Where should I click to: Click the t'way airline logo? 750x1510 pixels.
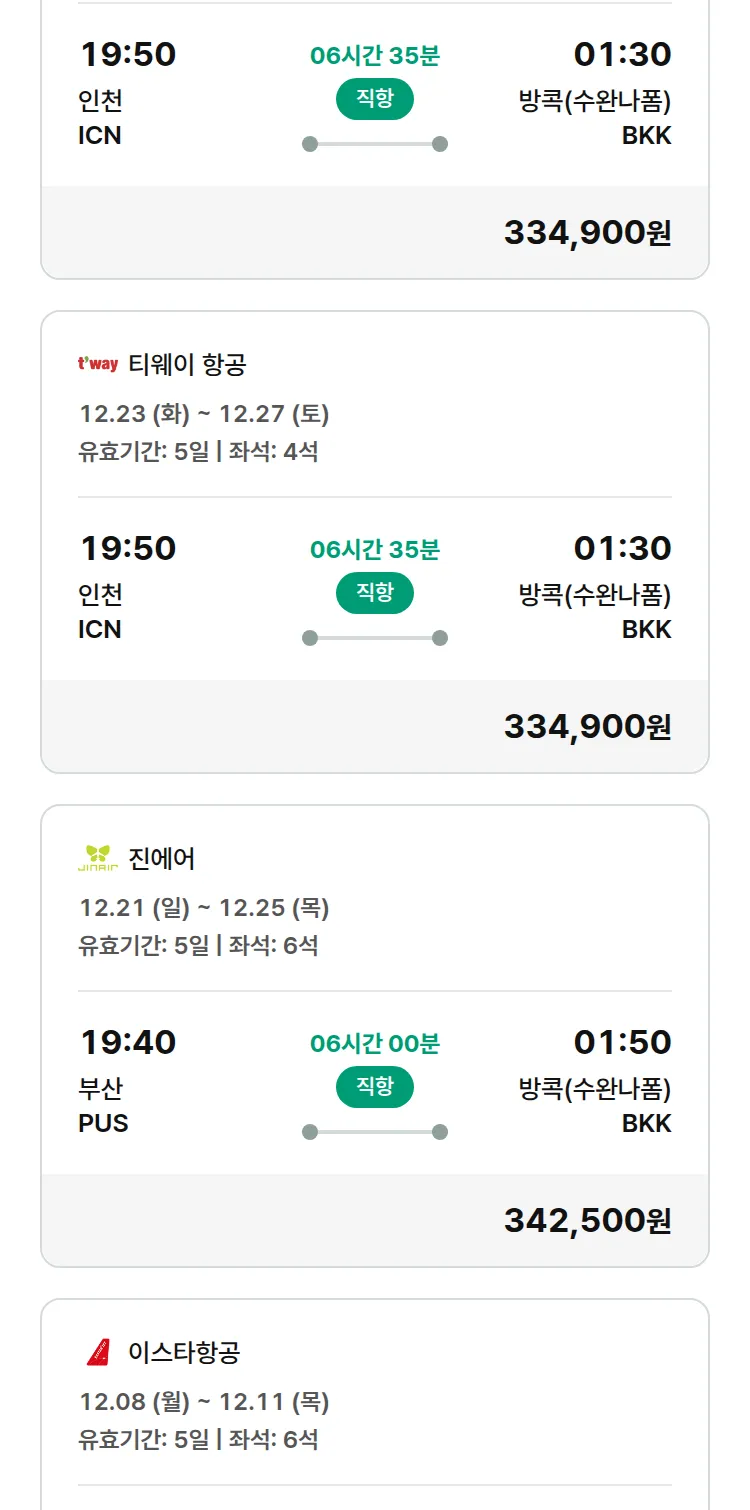click(x=98, y=364)
